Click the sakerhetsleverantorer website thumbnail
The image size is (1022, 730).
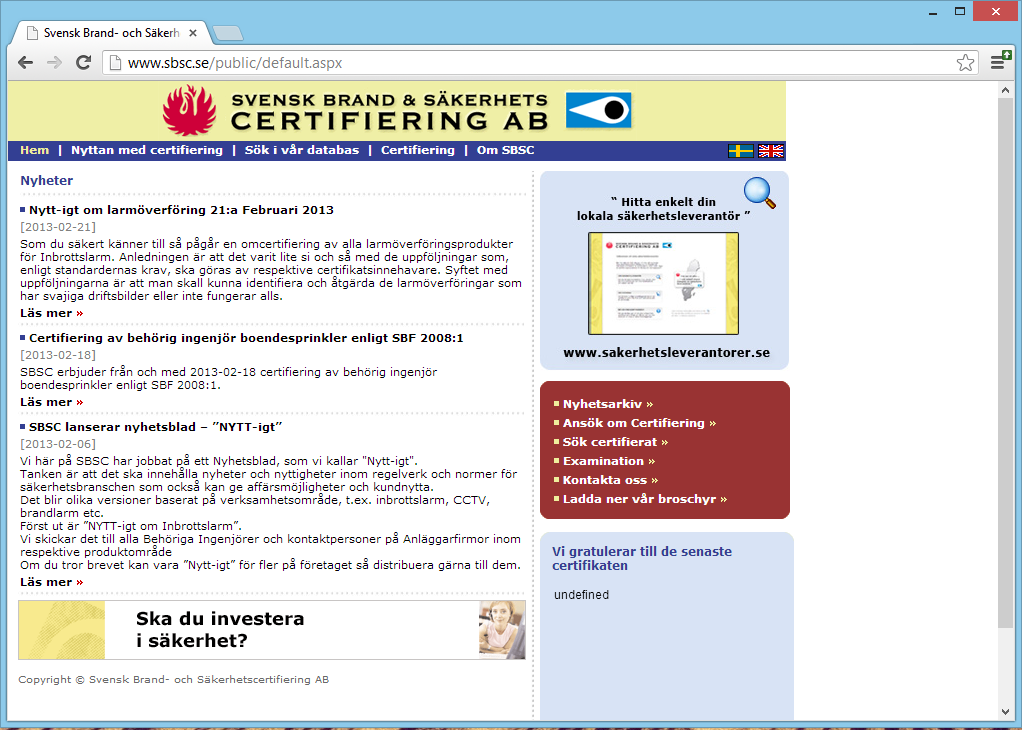pyautogui.click(x=664, y=284)
